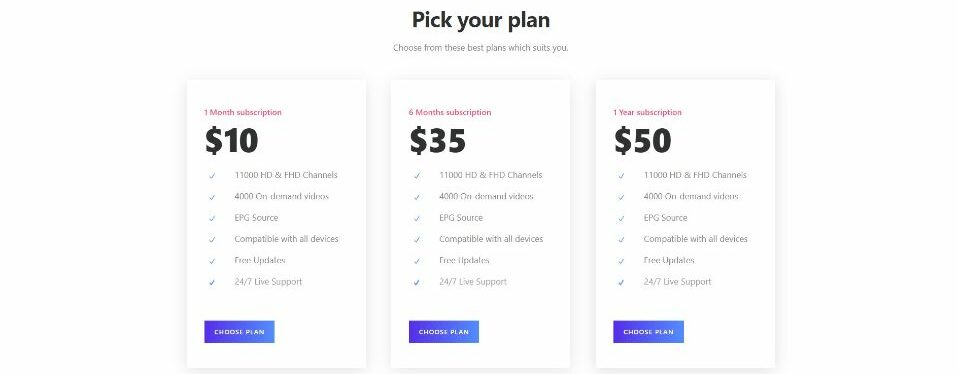The width and height of the screenshot is (958, 374).
Task: Click 4000 On-demand videos text in $50 plan
Action: tap(691, 196)
